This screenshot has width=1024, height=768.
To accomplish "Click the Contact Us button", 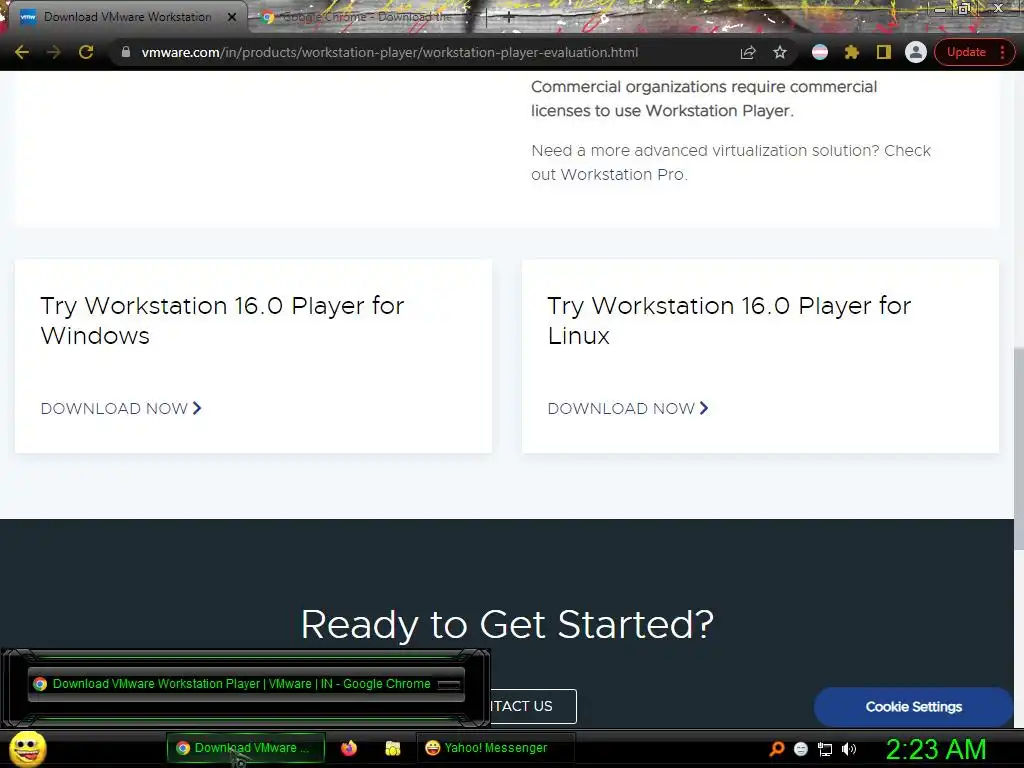I will pos(533,707).
